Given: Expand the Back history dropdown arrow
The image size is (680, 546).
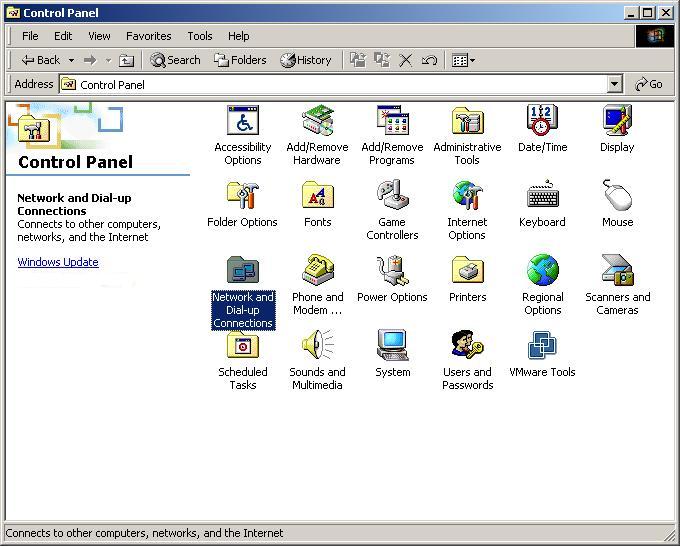Looking at the screenshot, I should point(72,60).
